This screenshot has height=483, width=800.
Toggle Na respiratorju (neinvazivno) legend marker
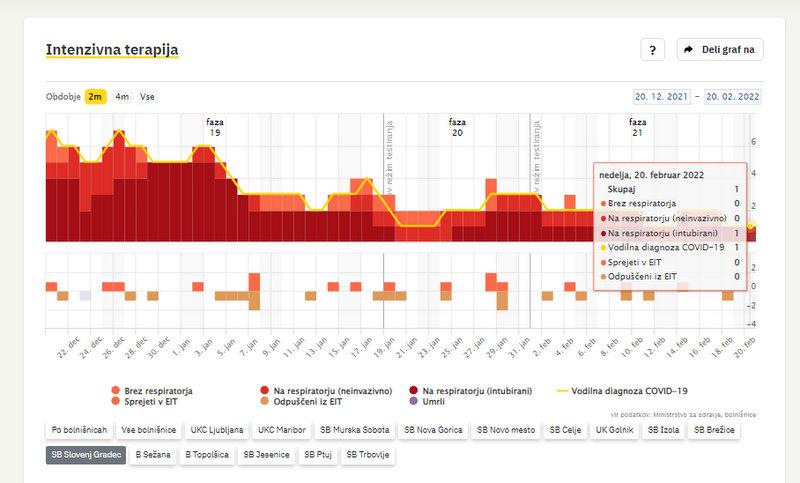(x=265, y=390)
